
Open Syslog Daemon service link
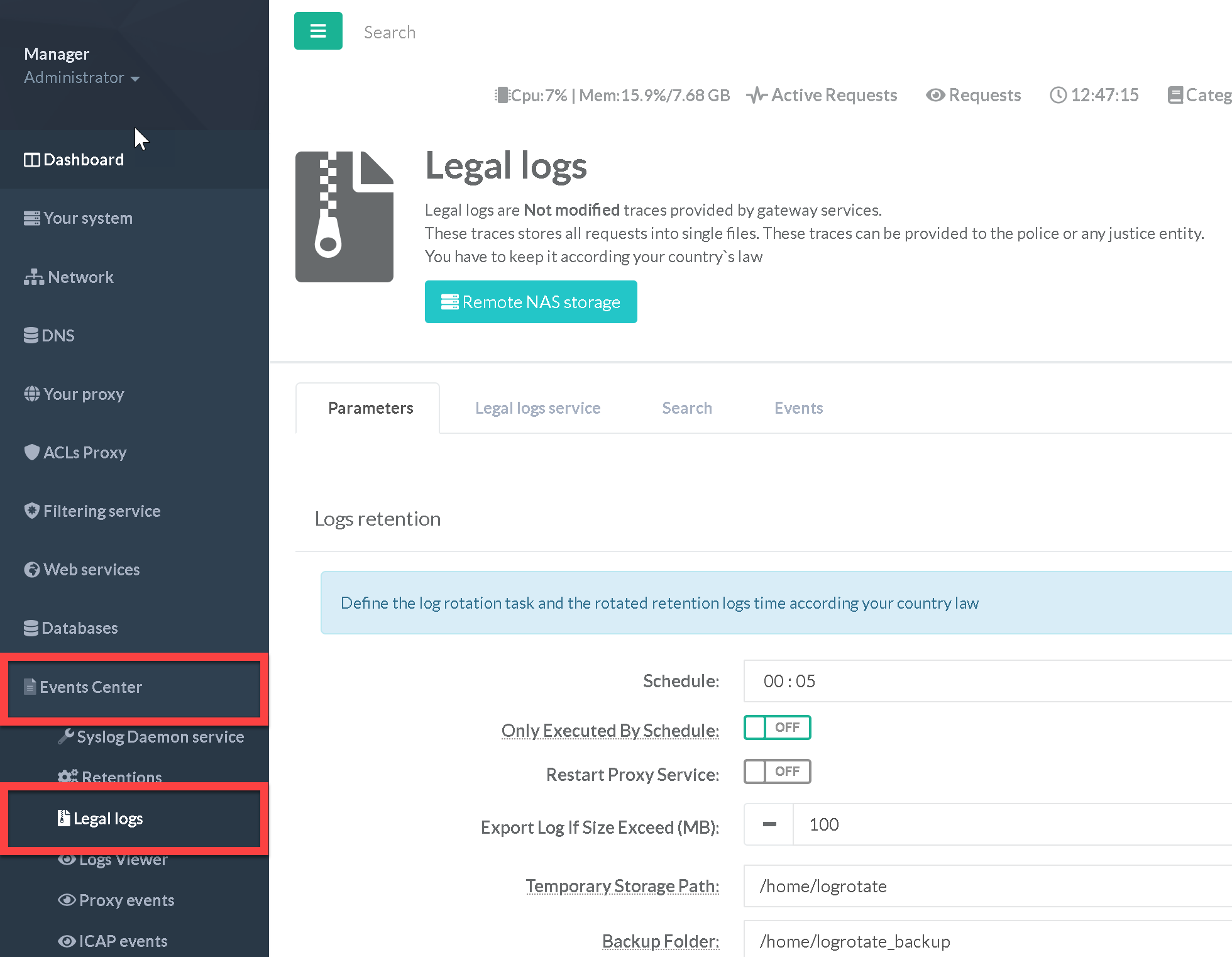pyautogui.click(x=160, y=737)
